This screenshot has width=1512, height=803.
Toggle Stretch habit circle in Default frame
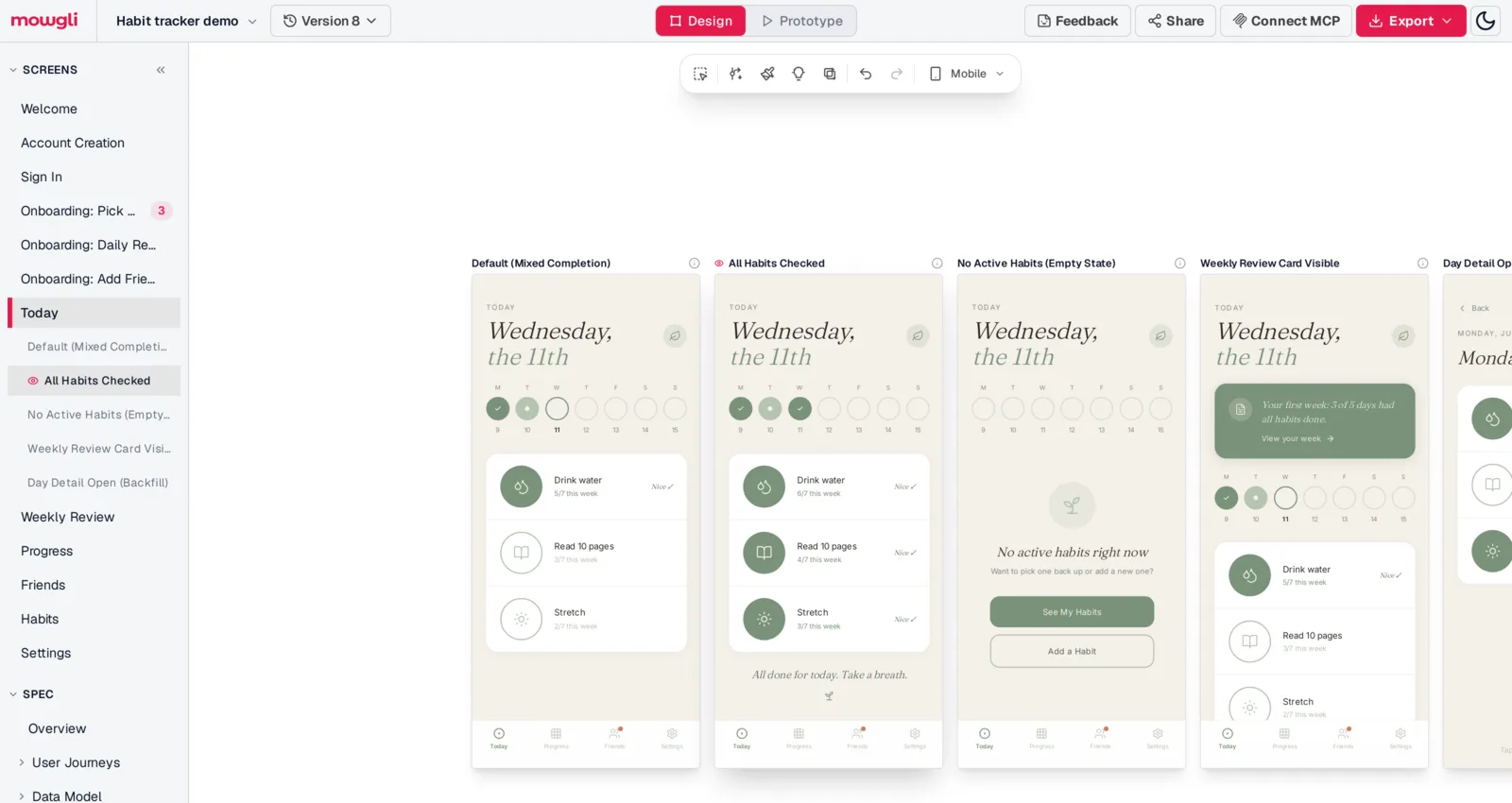tap(522, 620)
